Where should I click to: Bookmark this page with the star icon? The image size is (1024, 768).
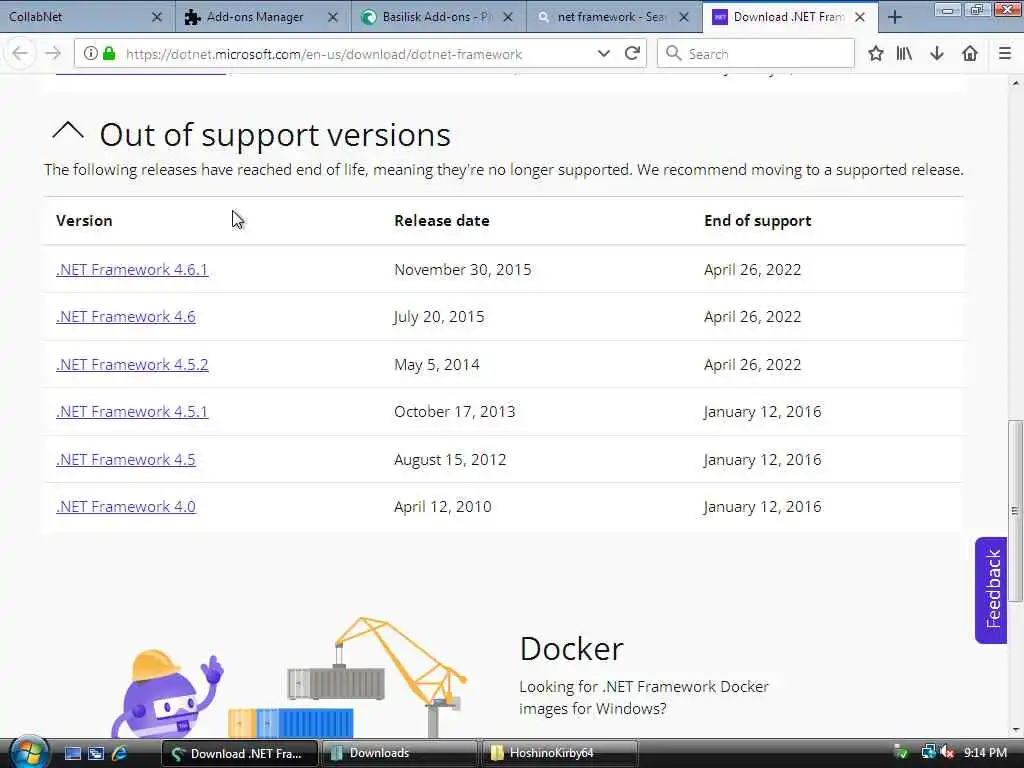[x=876, y=54]
